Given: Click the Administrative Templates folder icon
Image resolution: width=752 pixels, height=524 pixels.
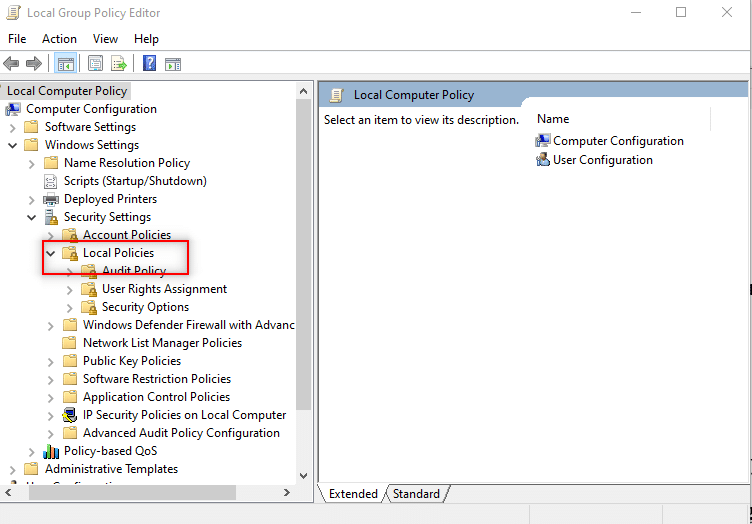Looking at the screenshot, I should (x=31, y=469).
